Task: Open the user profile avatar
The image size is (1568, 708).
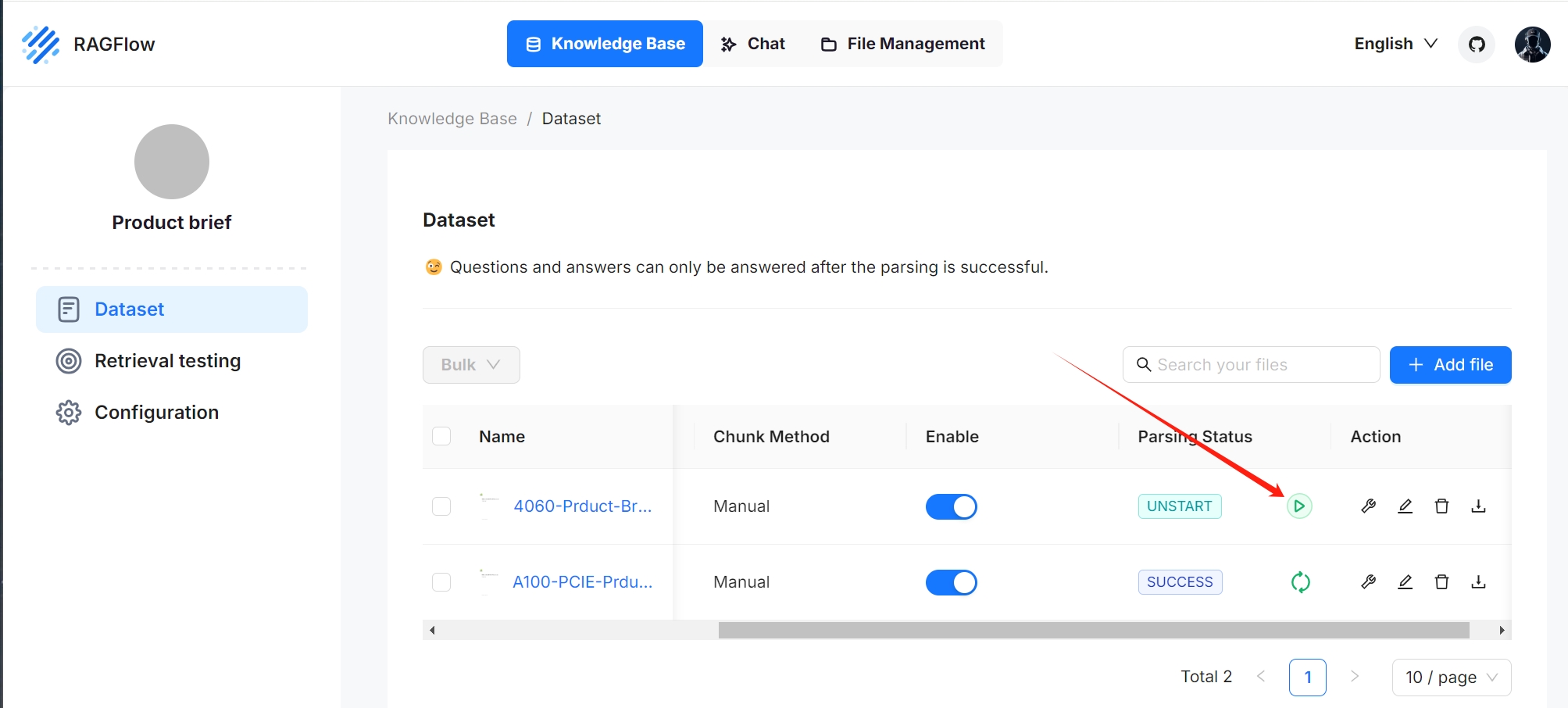Action: coord(1532,45)
